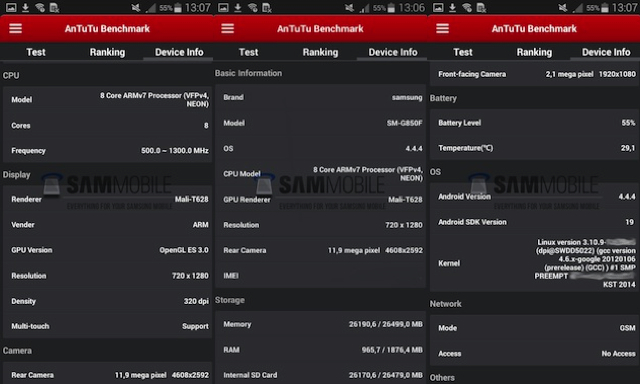This screenshot has height=384, width=640.
Task: Tap IMEI row in Basic Information
Action: [321, 275]
